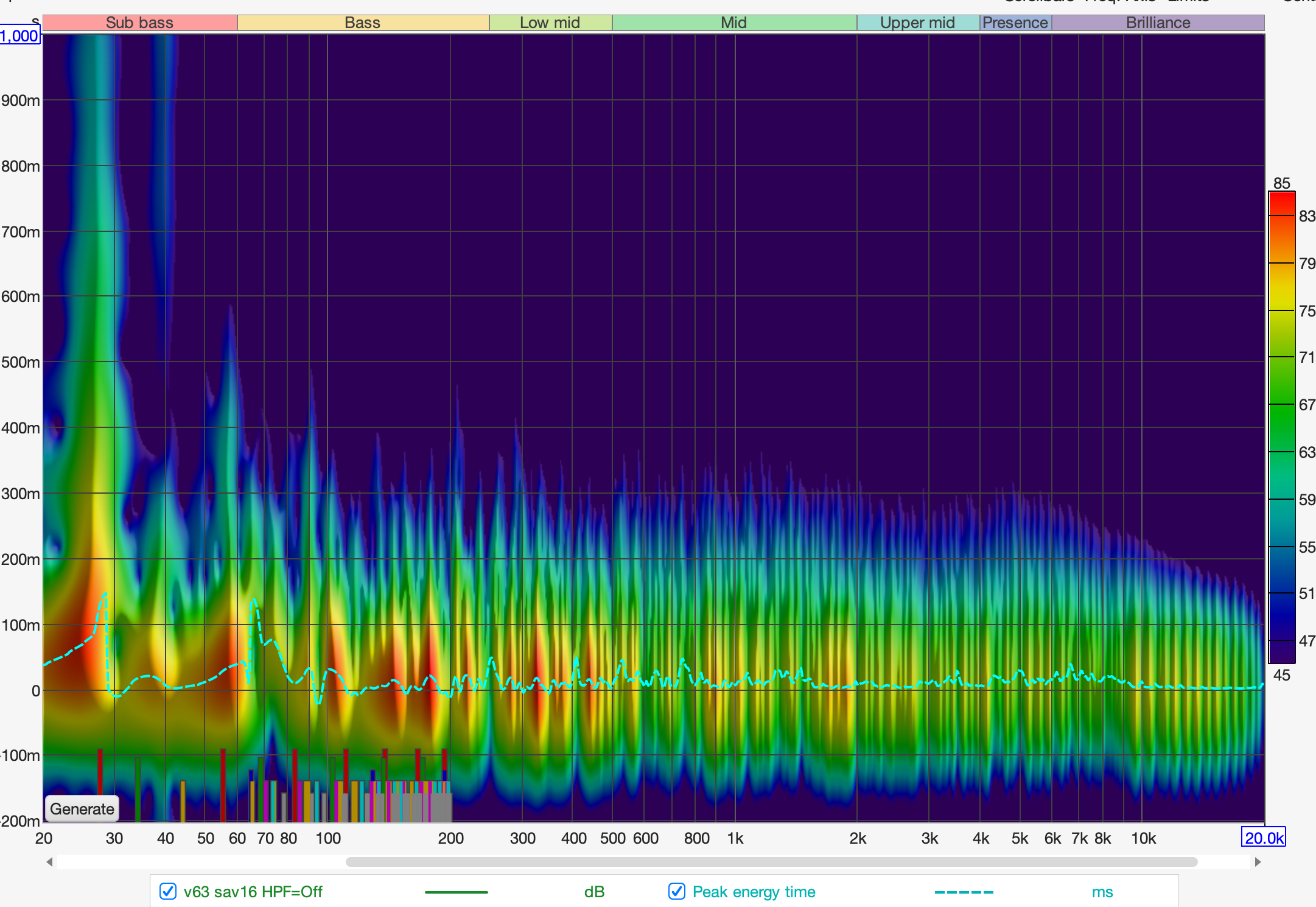Edit the 20.0k frequency axis limit
Screen dimensions: 1316x907
1264,838
